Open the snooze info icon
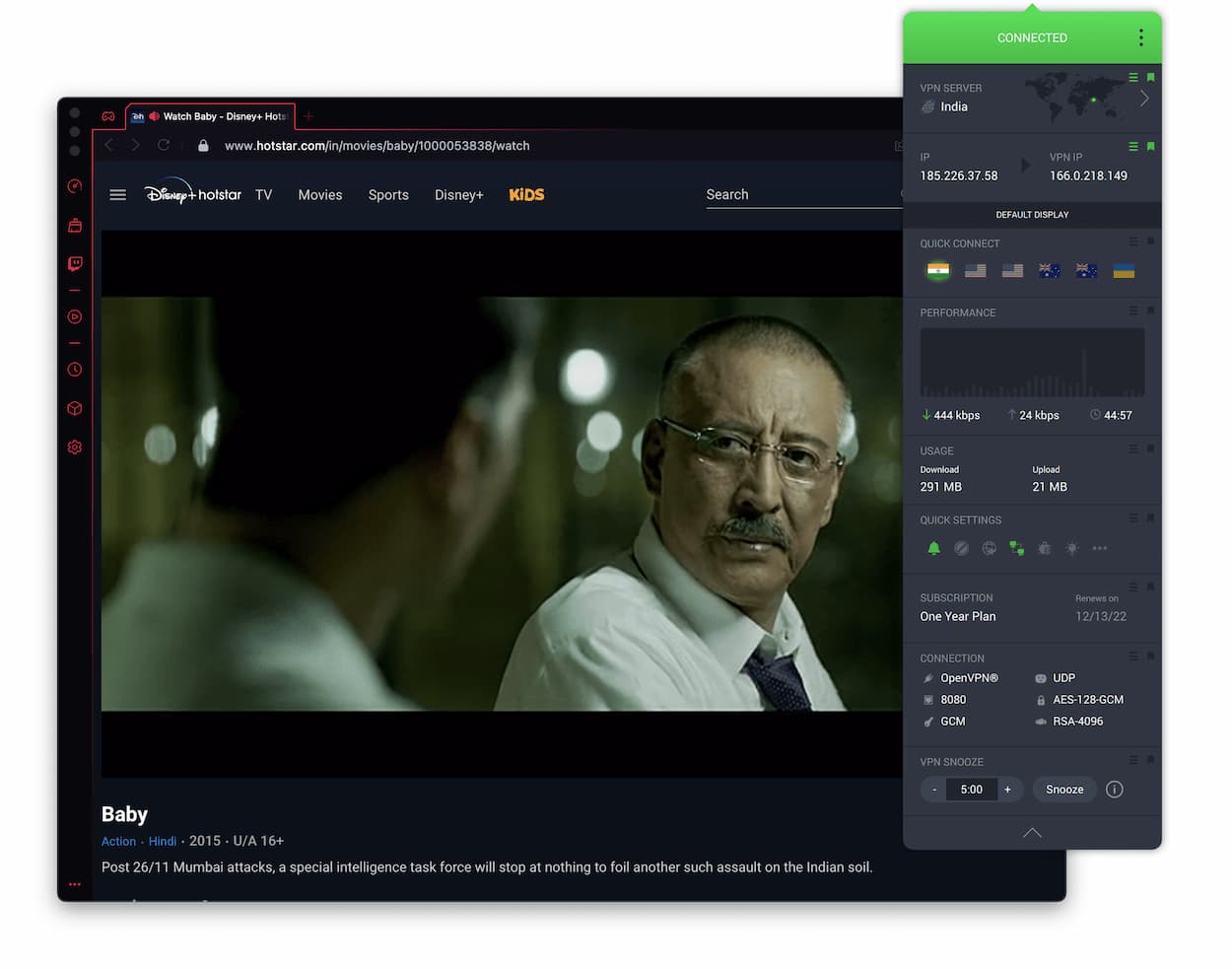The image size is (1232, 969). click(x=1115, y=790)
